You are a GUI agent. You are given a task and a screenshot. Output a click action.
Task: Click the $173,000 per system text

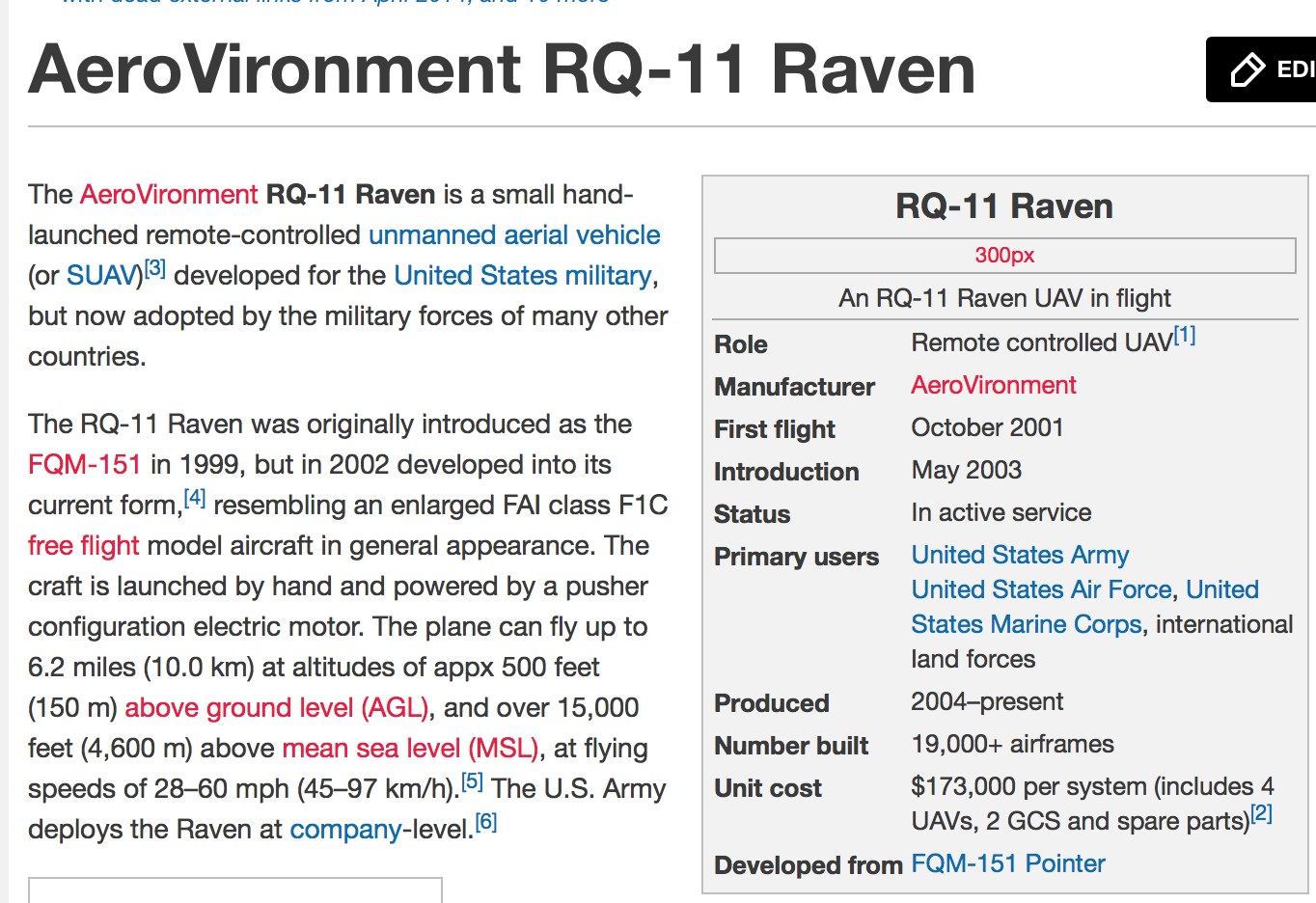click(1031, 787)
